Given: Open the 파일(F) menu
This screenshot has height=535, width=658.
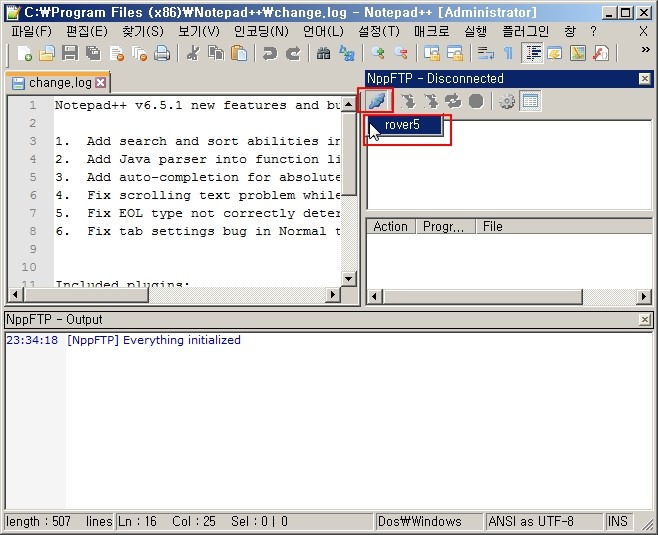Looking at the screenshot, I should click(x=31, y=31).
